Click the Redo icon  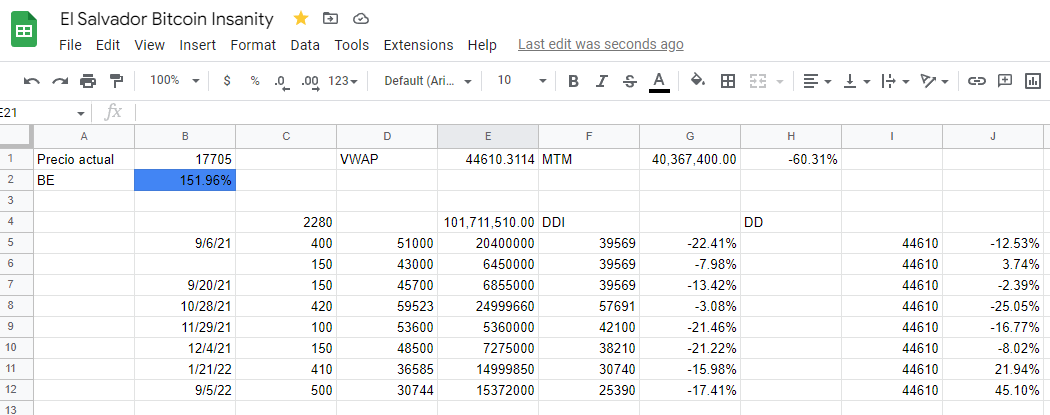60,81
